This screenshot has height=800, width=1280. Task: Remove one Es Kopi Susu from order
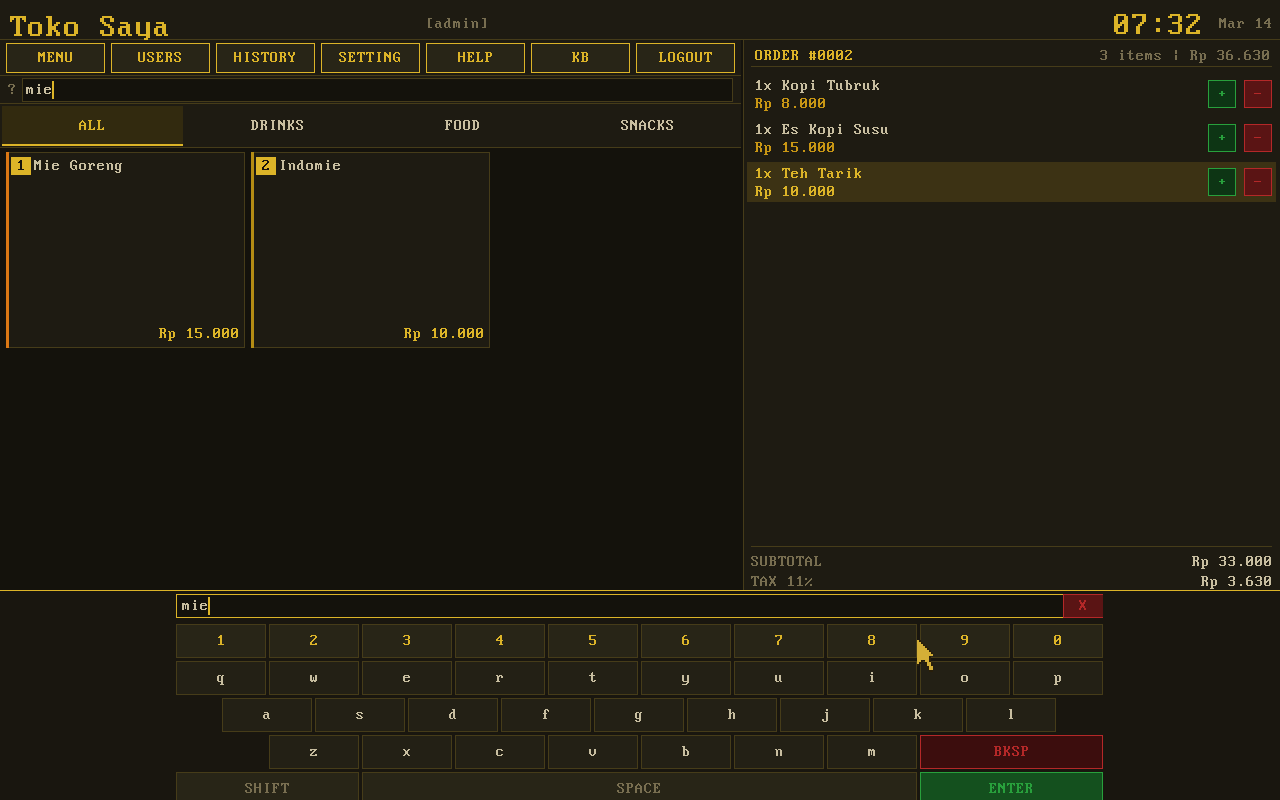tap(1257, 138)
